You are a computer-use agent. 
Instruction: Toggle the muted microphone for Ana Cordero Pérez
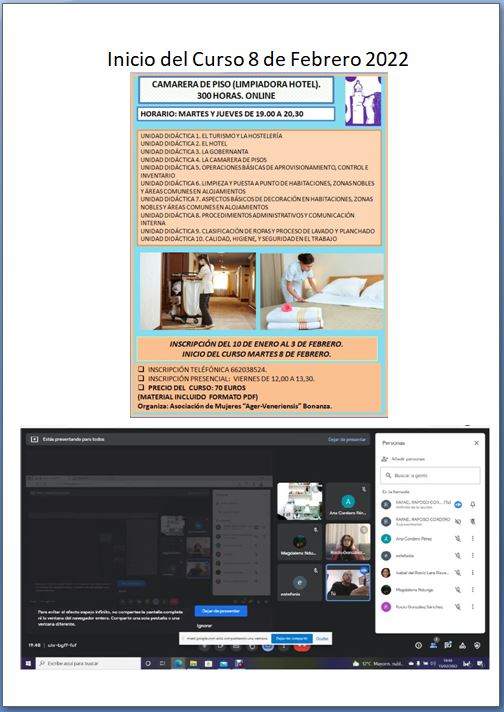point(458,539)
